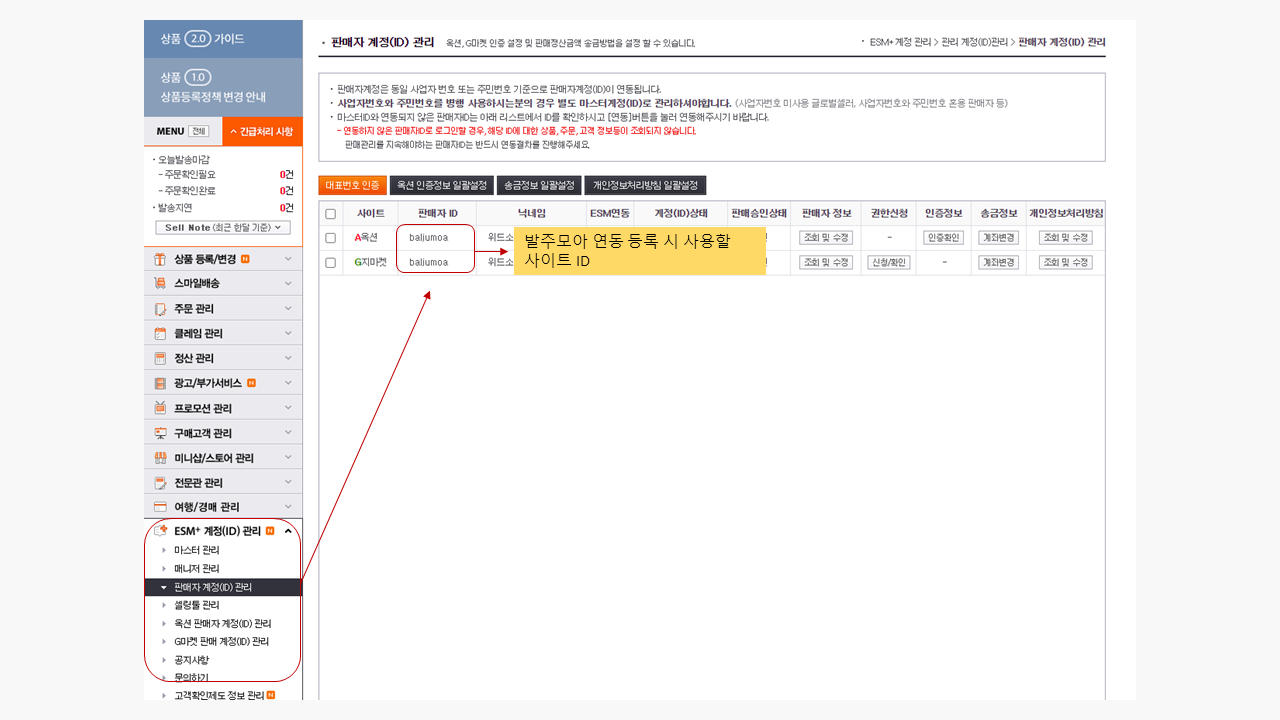Click the 여행/경매 관리 card icon
1280x720 pixels.
[160, 507]
